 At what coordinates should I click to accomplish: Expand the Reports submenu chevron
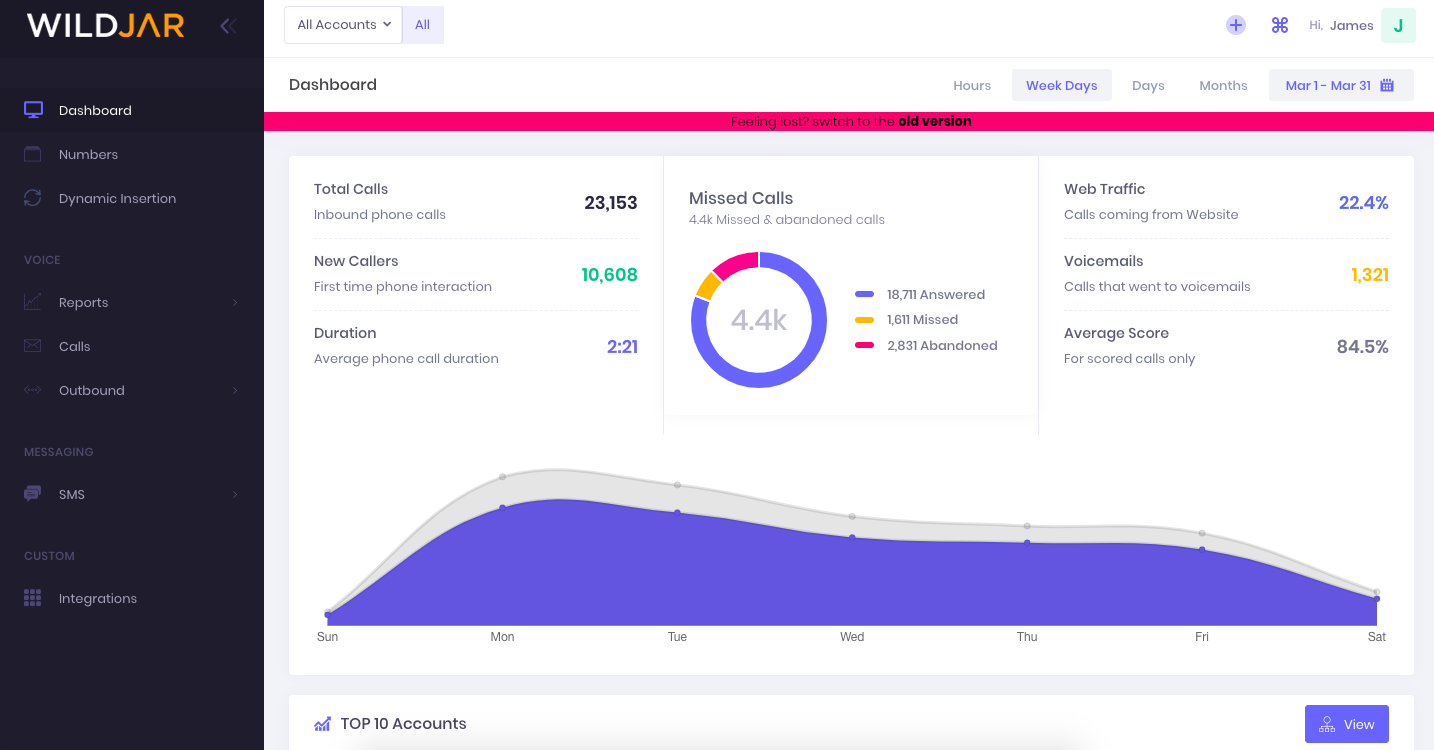click(x=236, y=302)
